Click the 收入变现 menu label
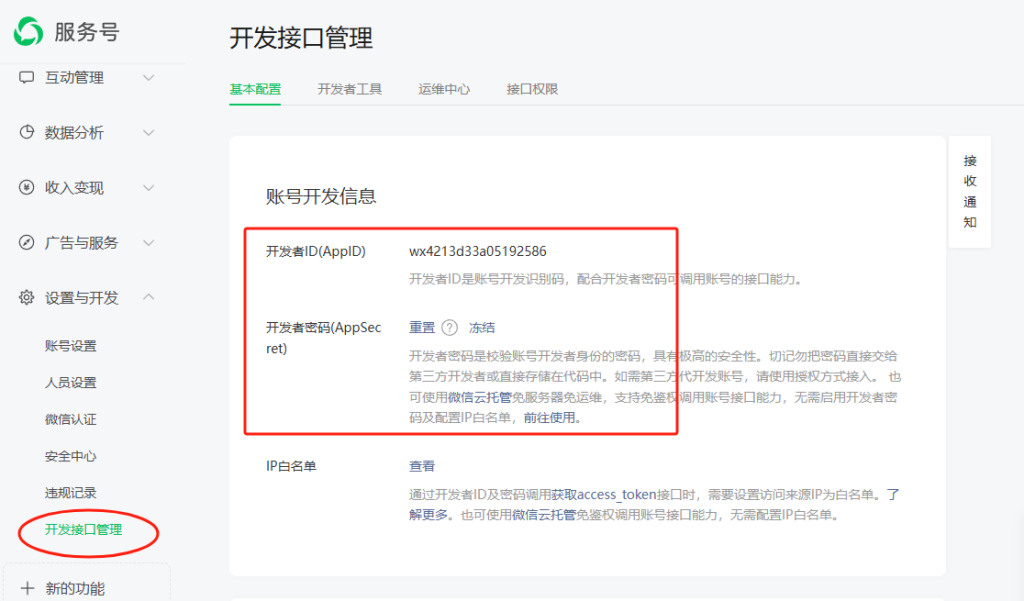 click(74, 187)
